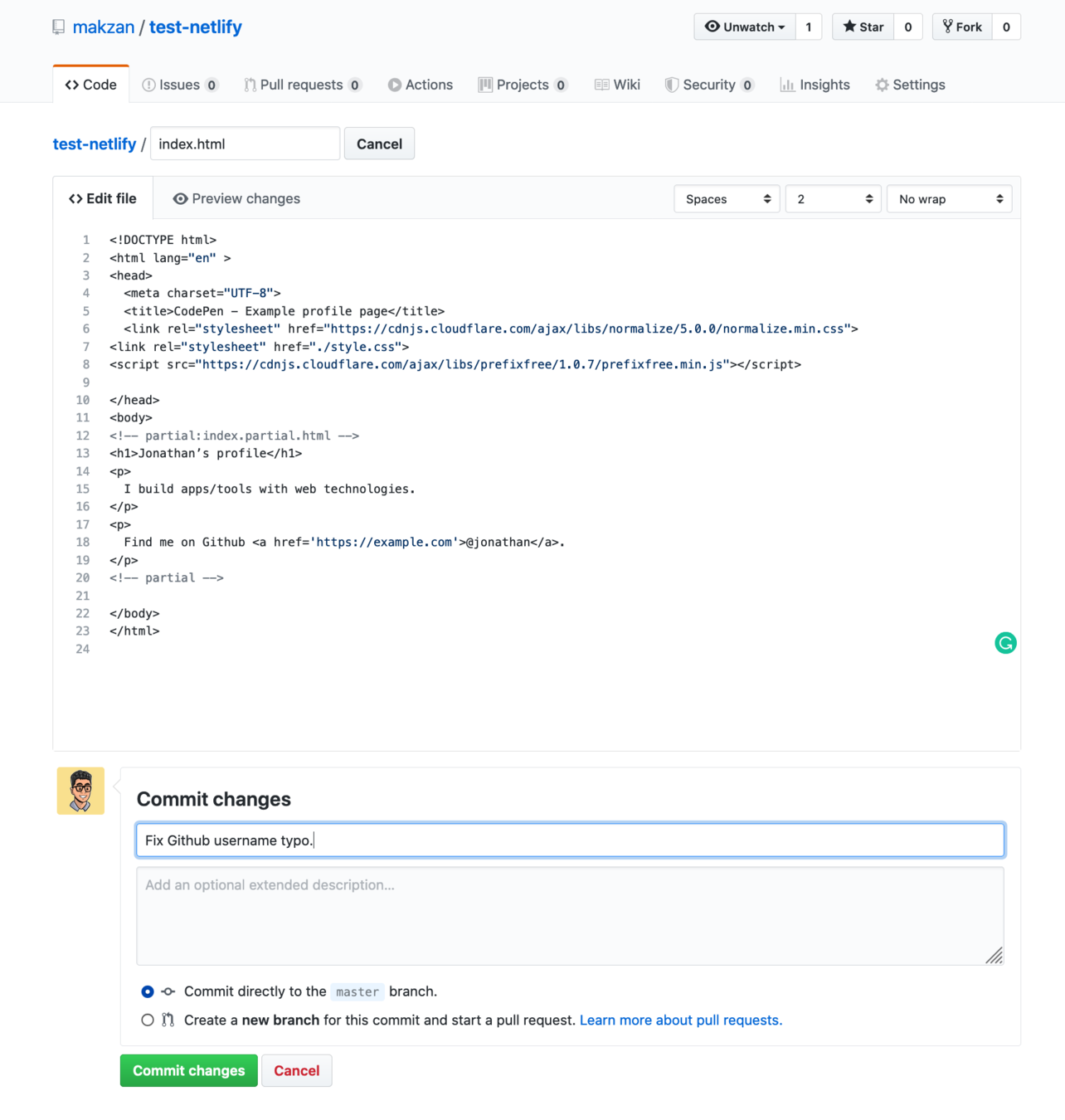
Task: Click the star count beside Star
Action: click(908, 27)
